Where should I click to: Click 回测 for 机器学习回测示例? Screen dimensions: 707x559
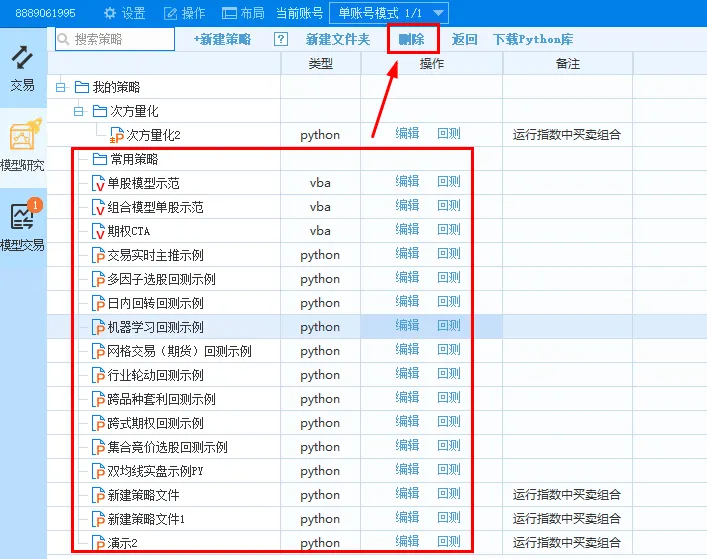tap(448, 326)
